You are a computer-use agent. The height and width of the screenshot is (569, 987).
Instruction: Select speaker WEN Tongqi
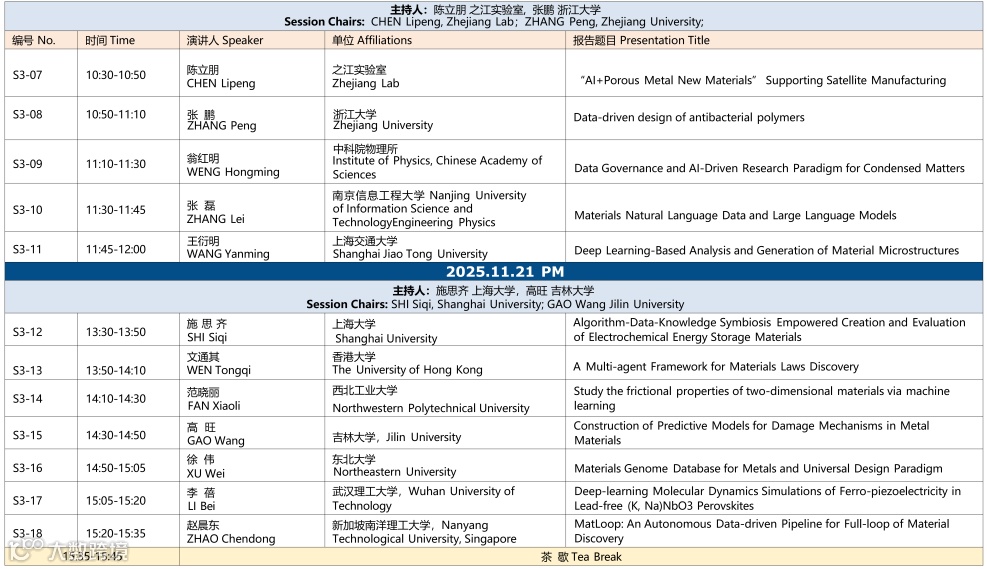point(218,364)
